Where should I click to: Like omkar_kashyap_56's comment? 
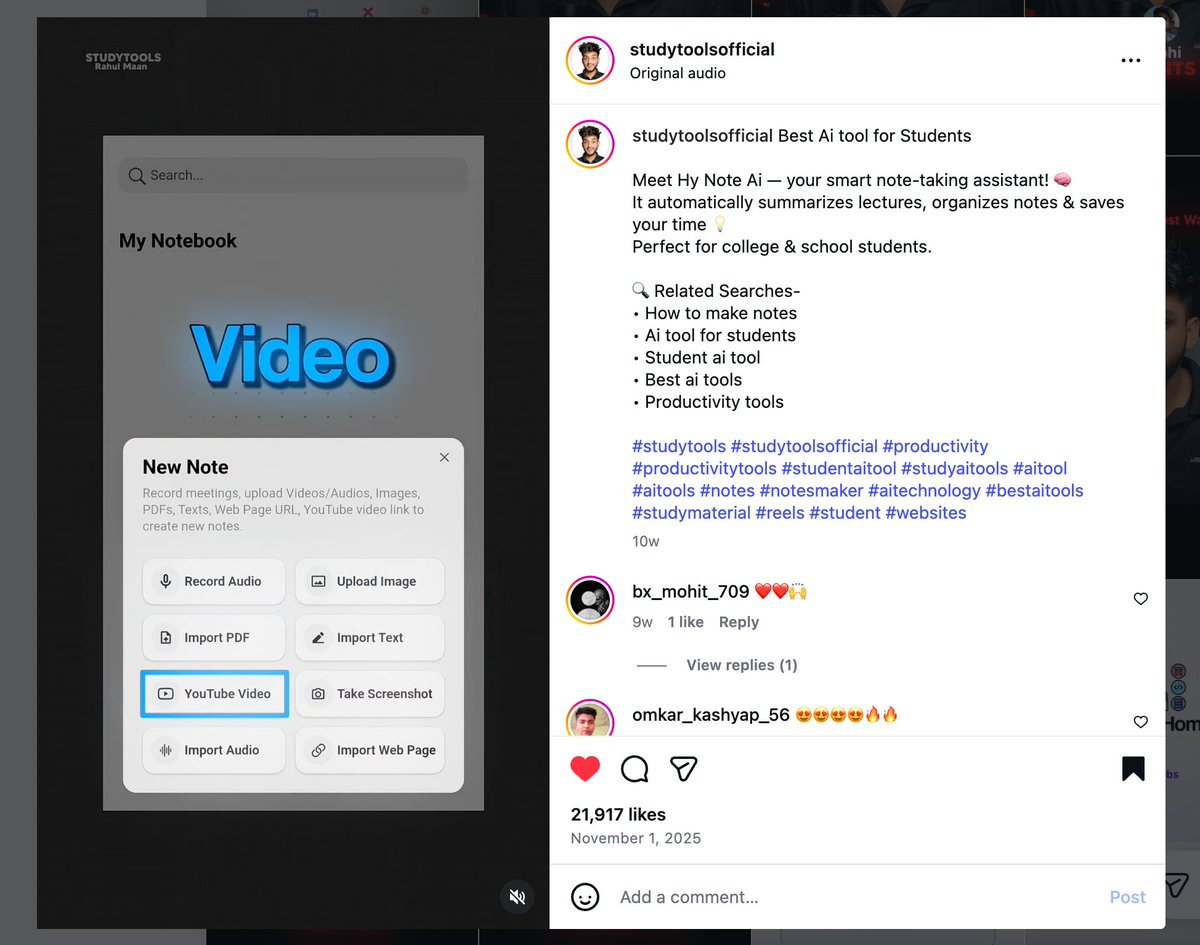tap(1141, 722)
